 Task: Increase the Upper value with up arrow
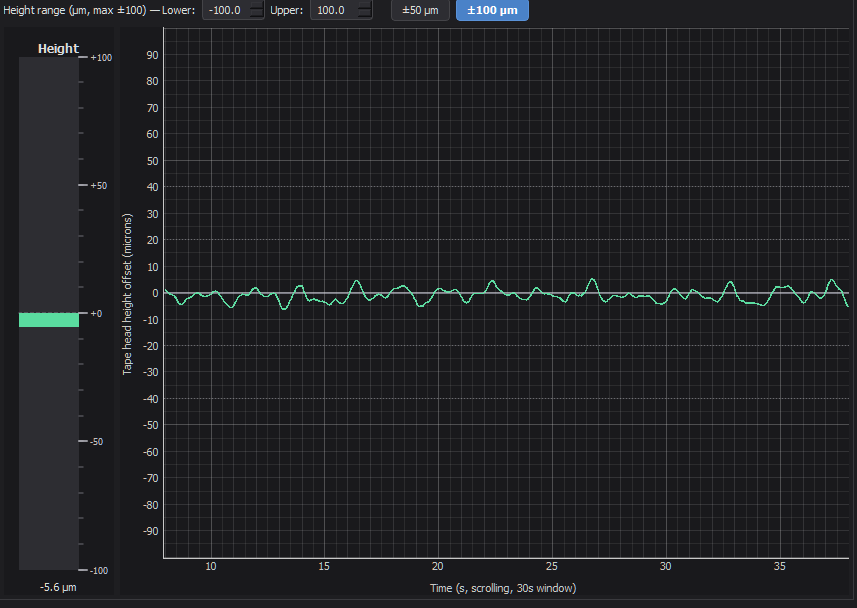(365, 6)
